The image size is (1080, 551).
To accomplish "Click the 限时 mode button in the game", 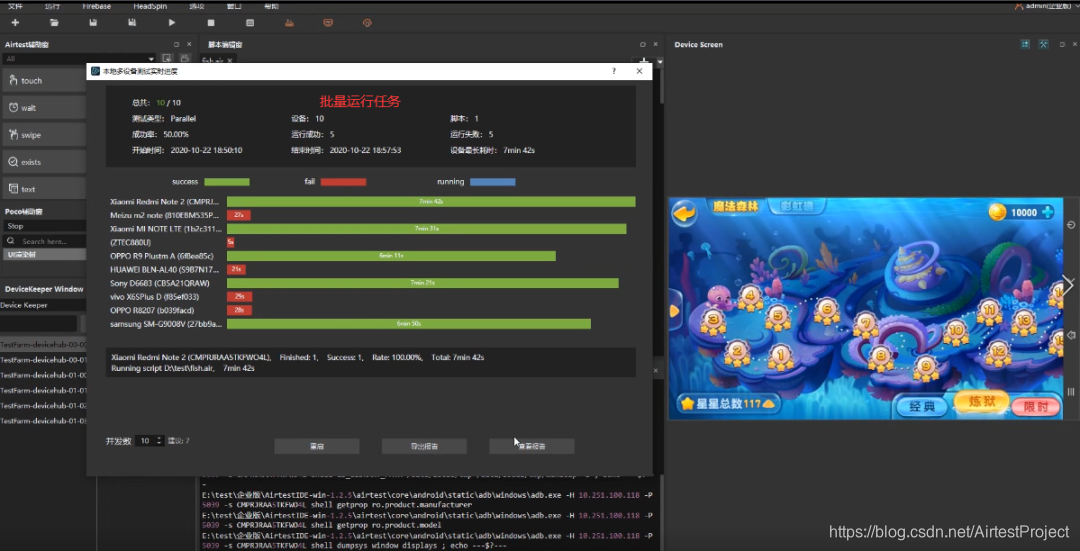I will (1036, 406).
